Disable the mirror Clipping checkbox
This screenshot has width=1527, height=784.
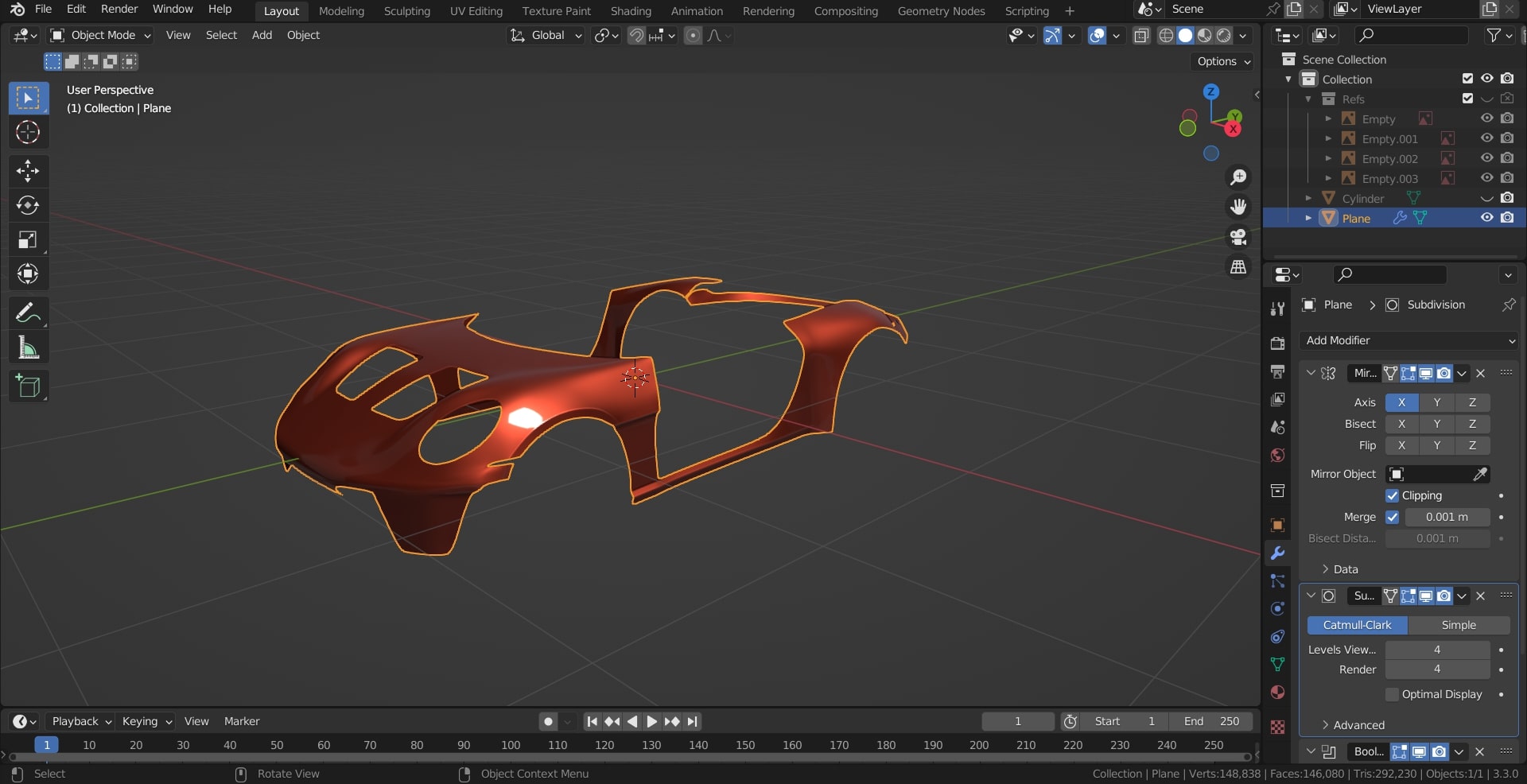(1393, 495)
